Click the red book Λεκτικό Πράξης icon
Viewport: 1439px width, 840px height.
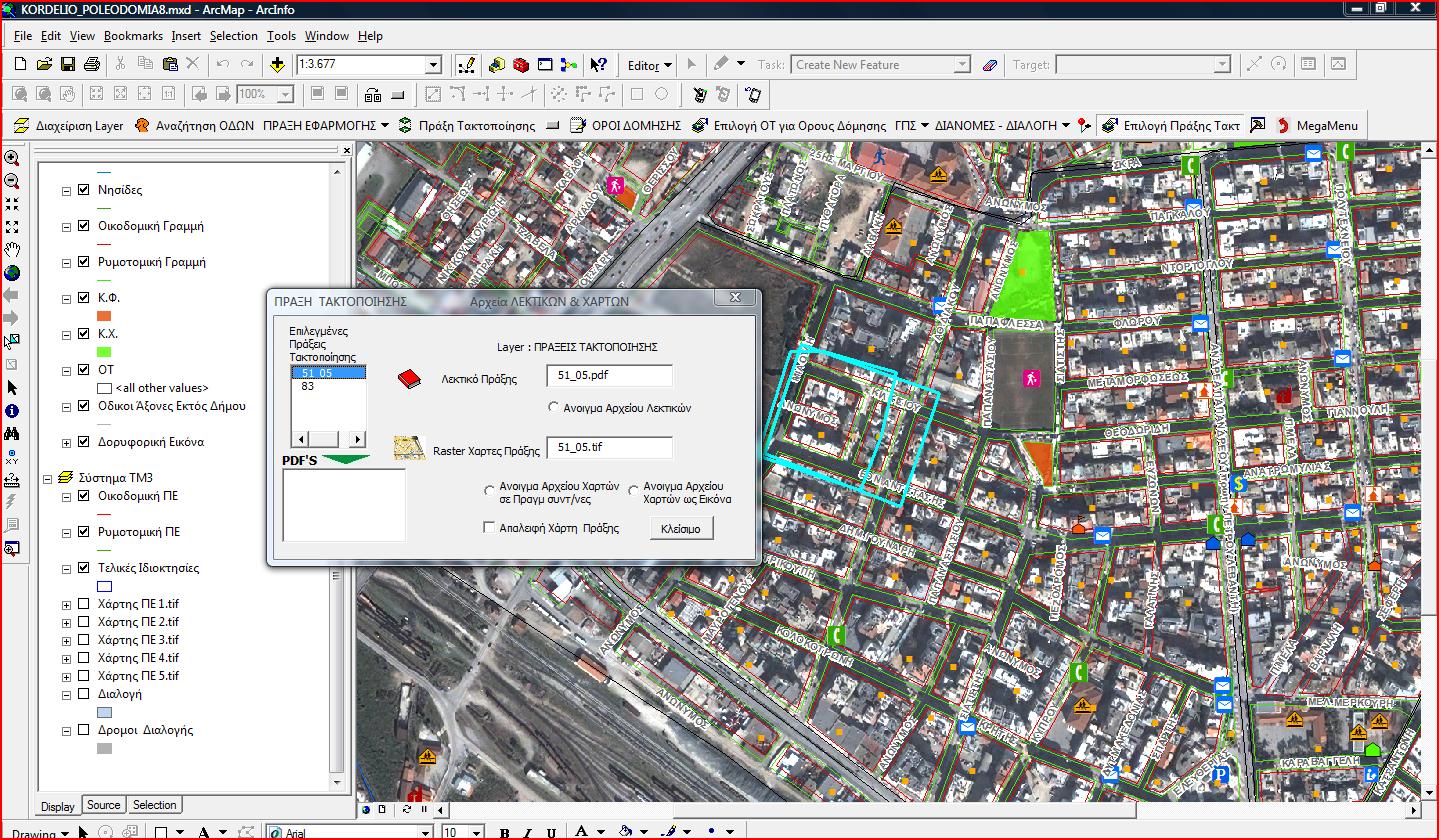coord(409,379)
